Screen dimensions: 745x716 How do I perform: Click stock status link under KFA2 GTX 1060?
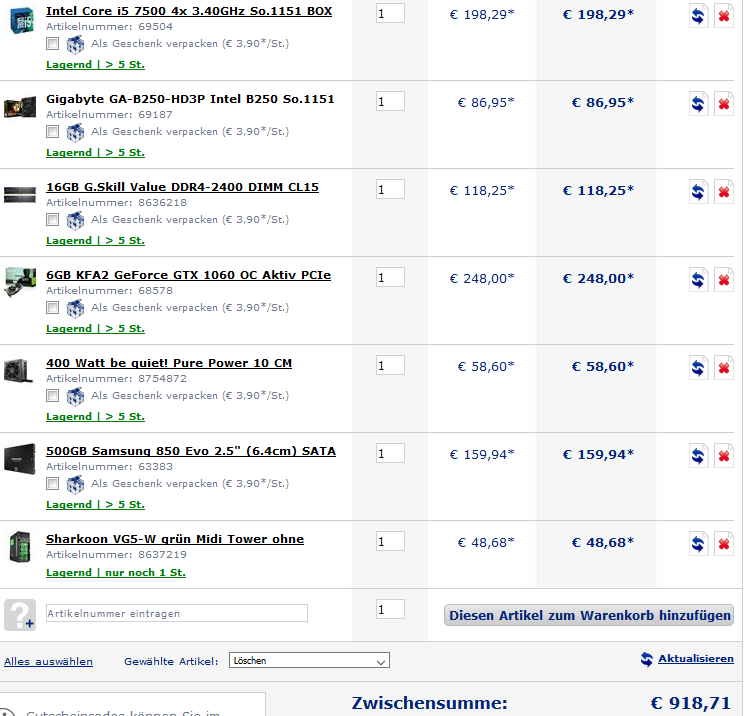[95, 328]
